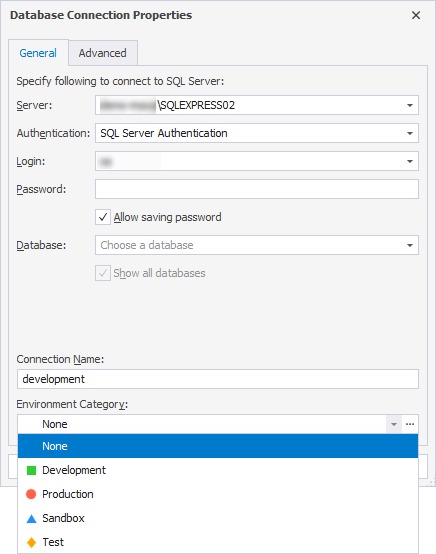The width and height of the screenshot is (436, 554).
Task: Click the Password input field
Action: coord(257,189)
